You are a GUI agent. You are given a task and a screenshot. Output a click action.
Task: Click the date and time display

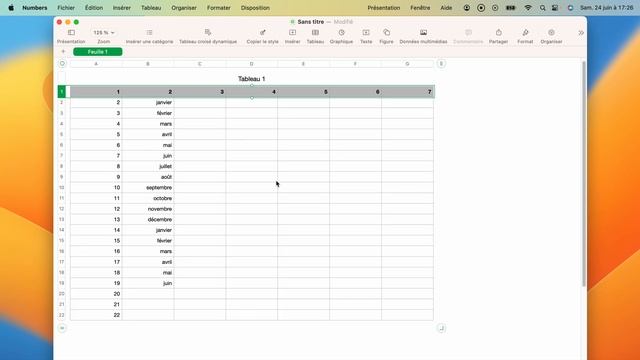click(607, 8)
